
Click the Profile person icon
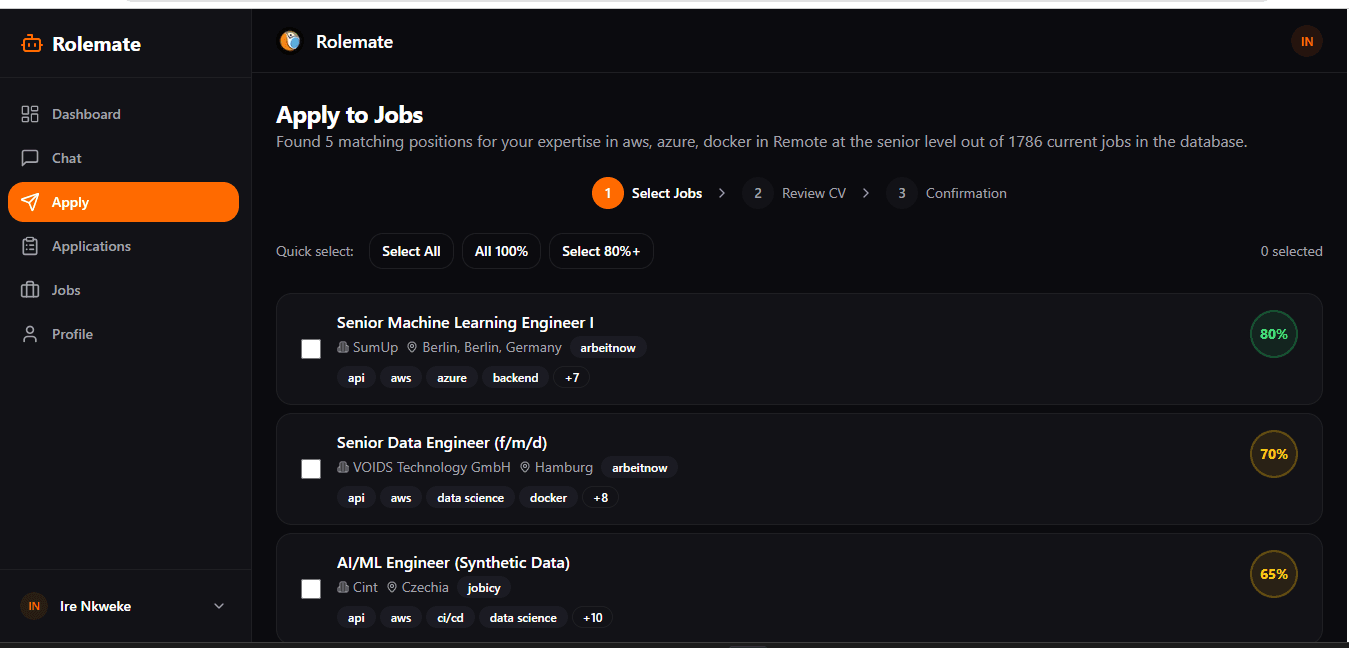click(30, 334)
